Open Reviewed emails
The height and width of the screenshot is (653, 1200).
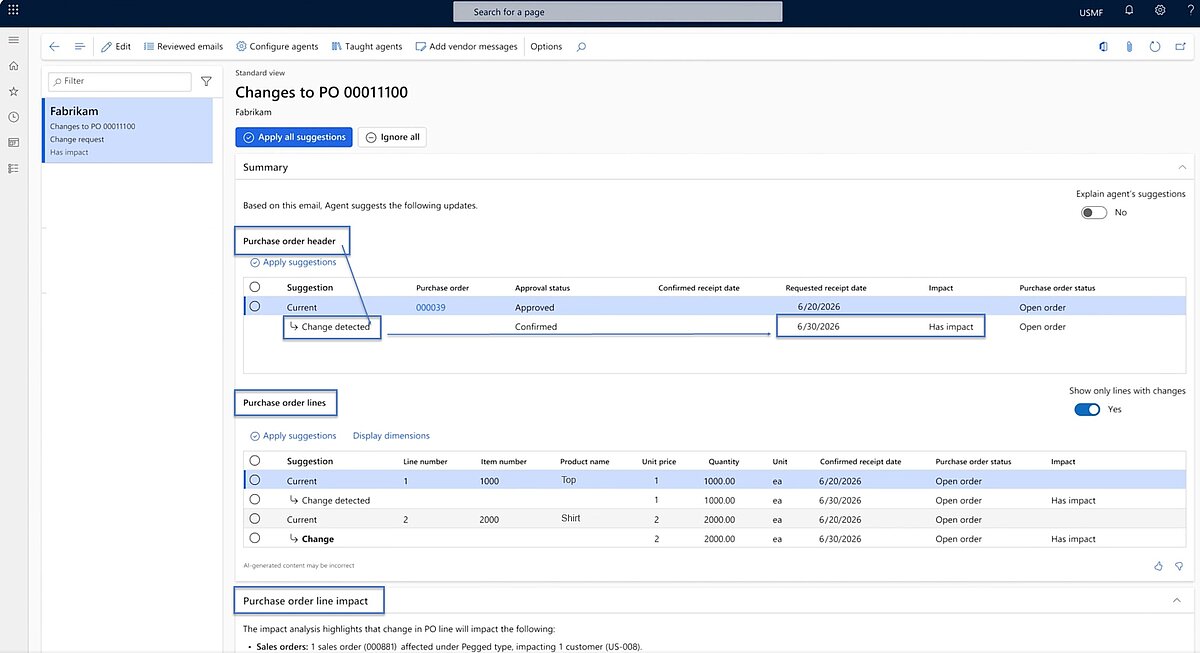183,46
